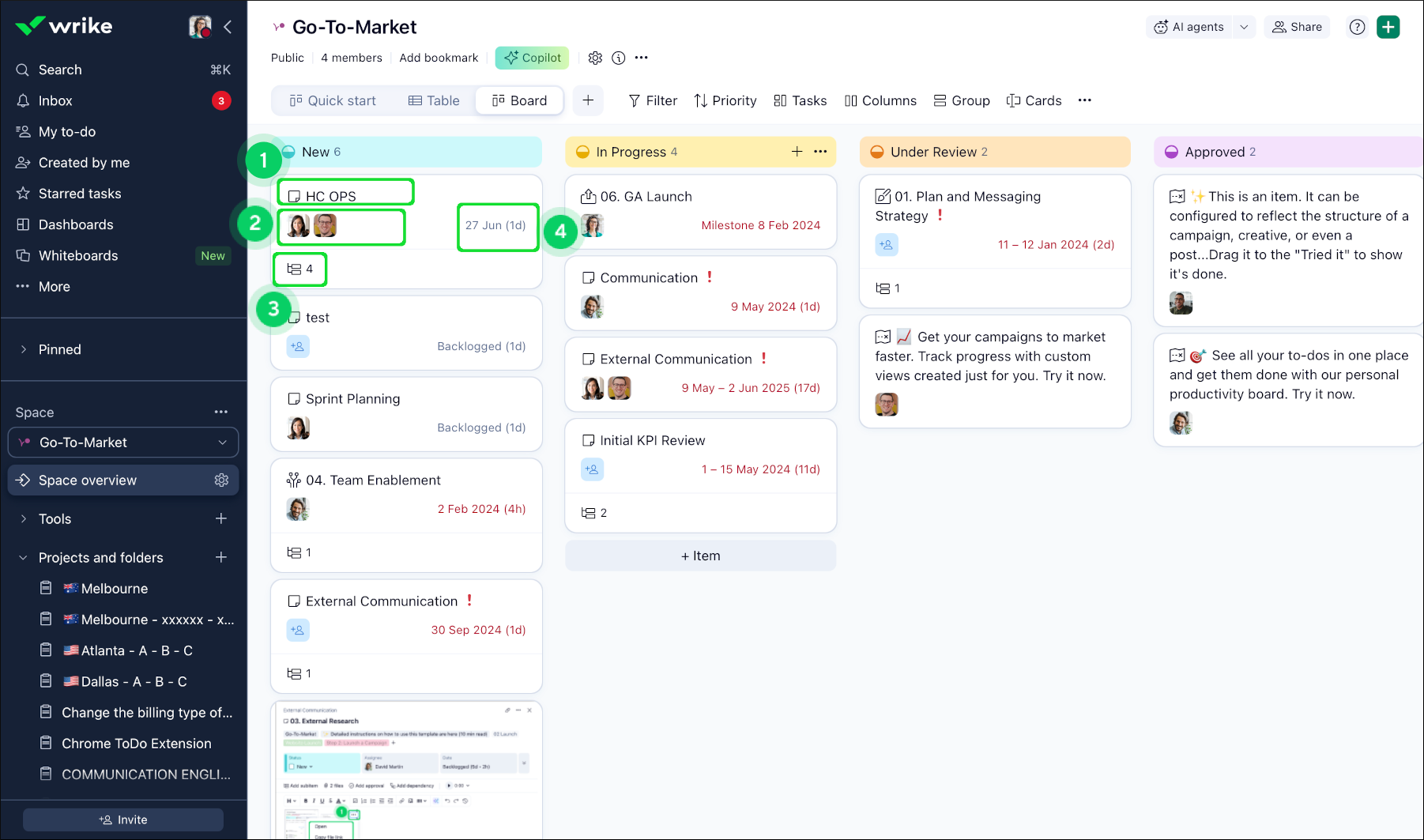Click the AI agents button
Viewport: 1424px width, 840px height.
click(1189, 27)
